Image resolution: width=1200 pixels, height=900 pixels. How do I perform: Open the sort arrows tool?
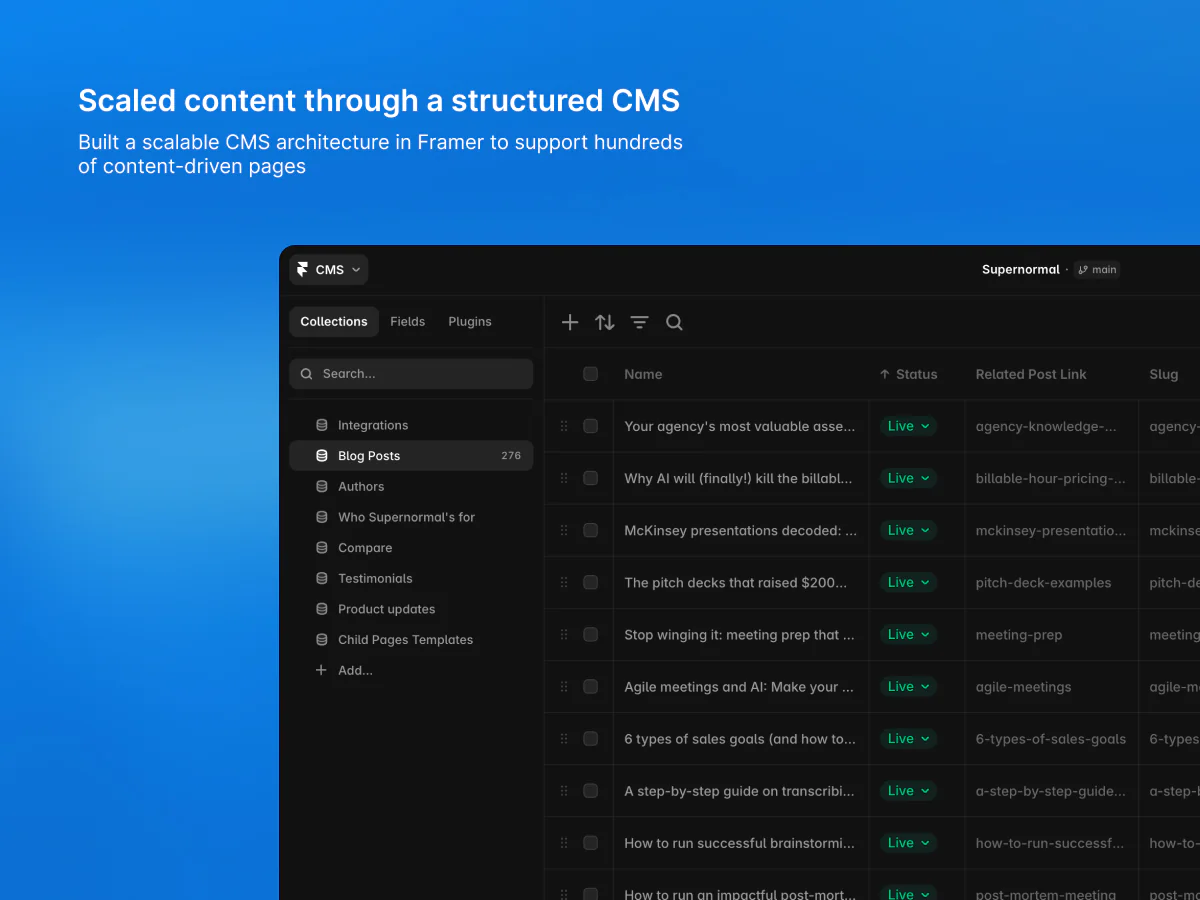pos(605,322)
